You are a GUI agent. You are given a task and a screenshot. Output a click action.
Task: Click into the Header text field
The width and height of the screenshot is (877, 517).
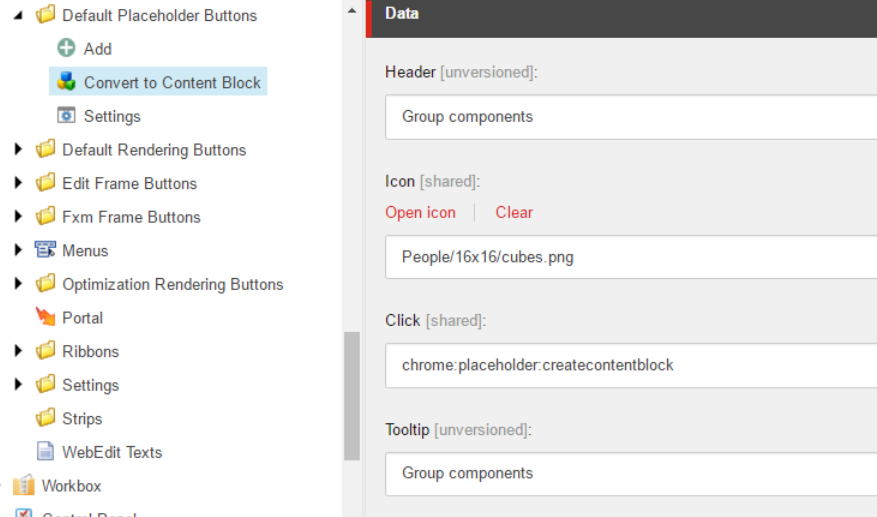coord(631,117)
